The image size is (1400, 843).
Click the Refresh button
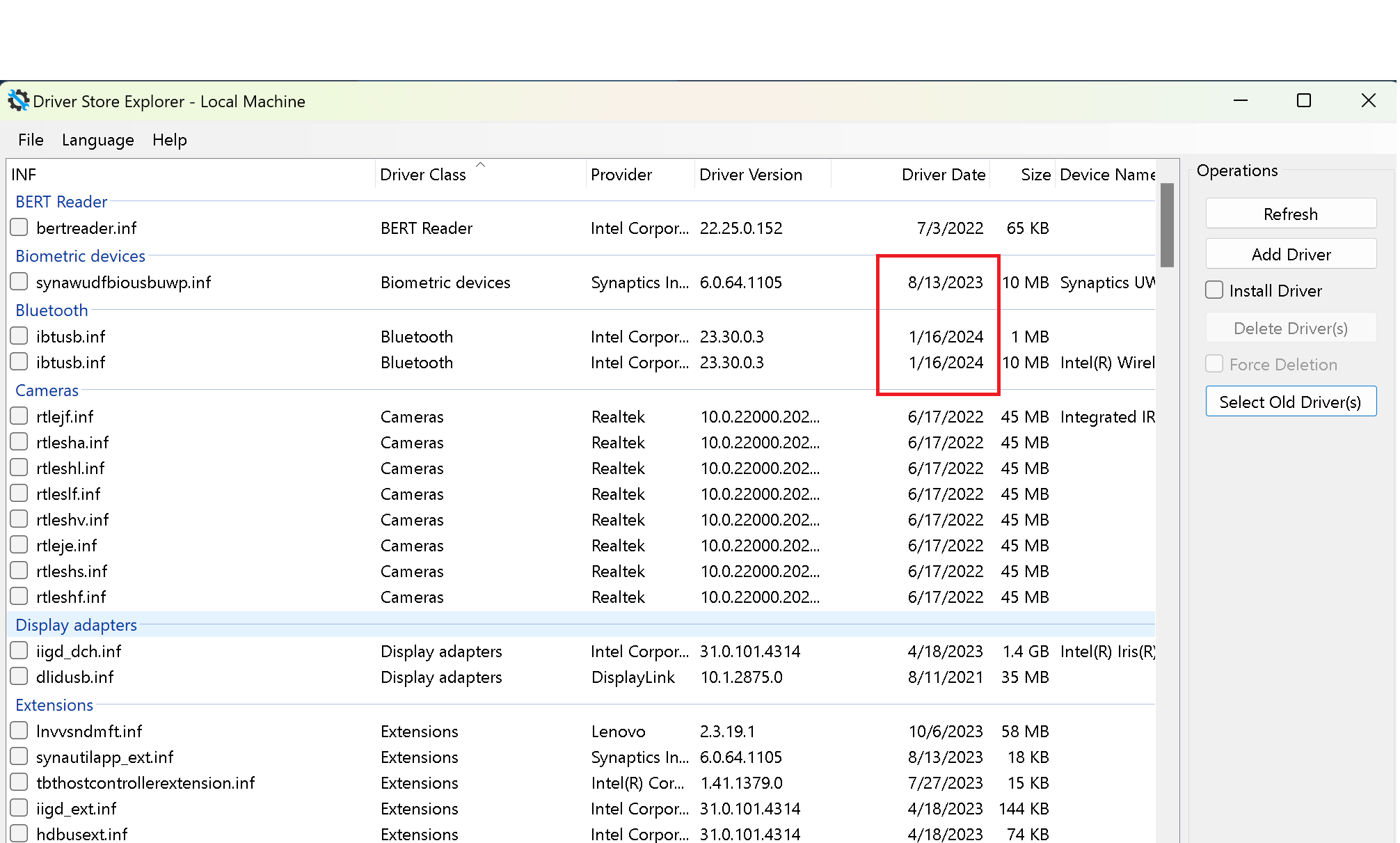point(1290,214)
